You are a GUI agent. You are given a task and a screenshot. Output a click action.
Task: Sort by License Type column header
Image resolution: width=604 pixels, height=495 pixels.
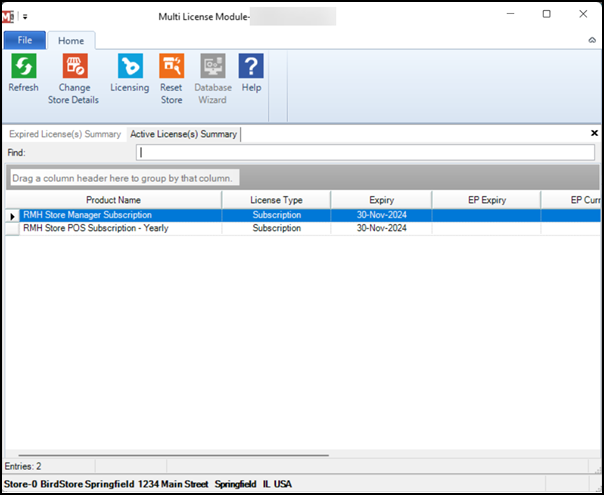tap(276, 200)
